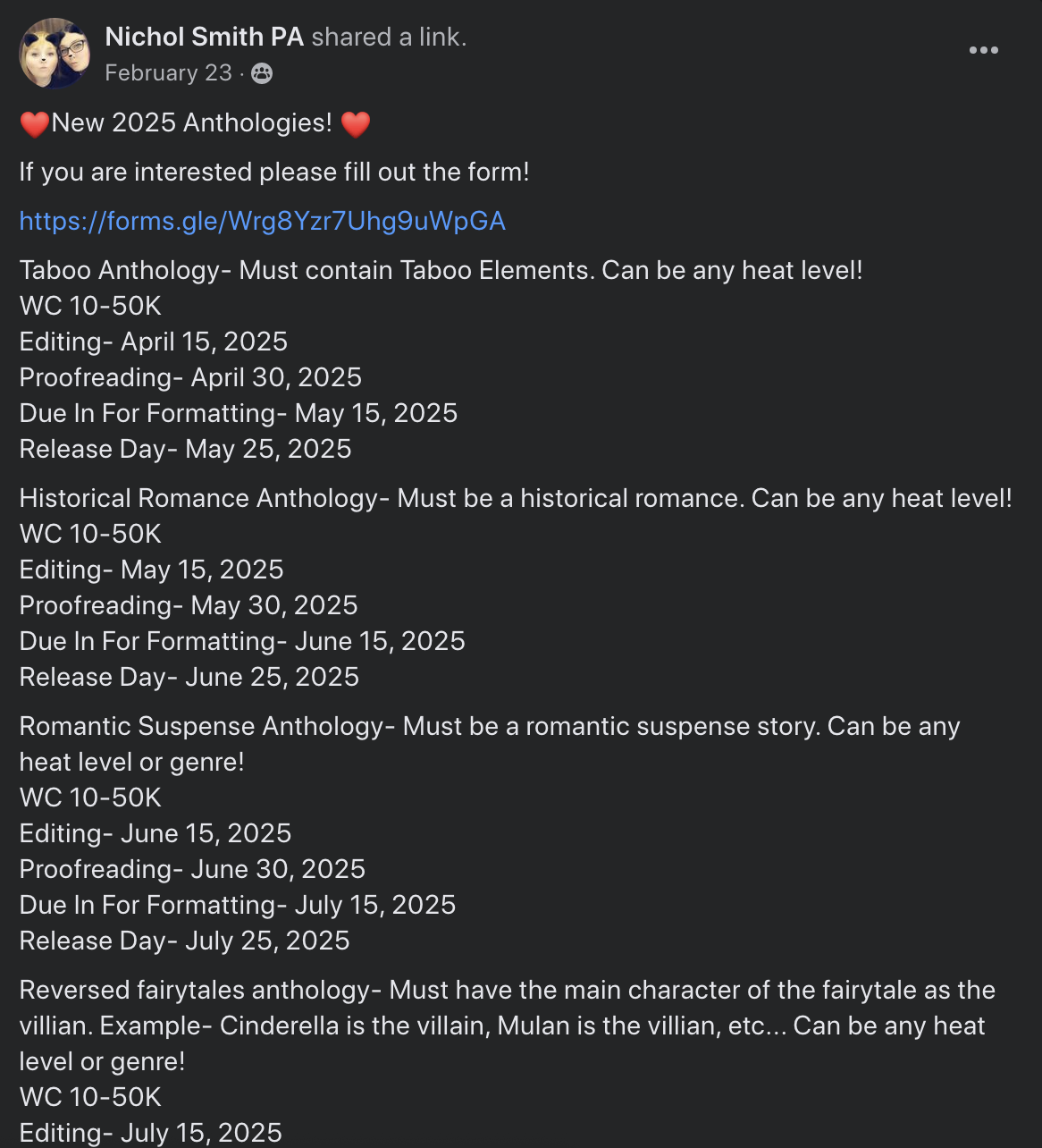Open the forms.gle sign-up form link
Viewport: 1042px width, 1148px height.
[x=262, y=221]
